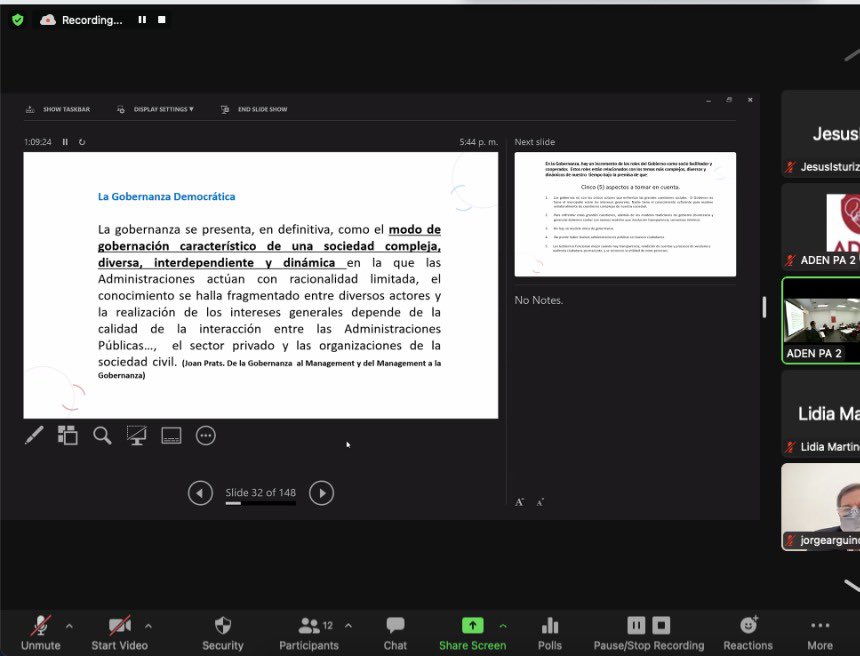Click the Share Screen button

(472, 633)
